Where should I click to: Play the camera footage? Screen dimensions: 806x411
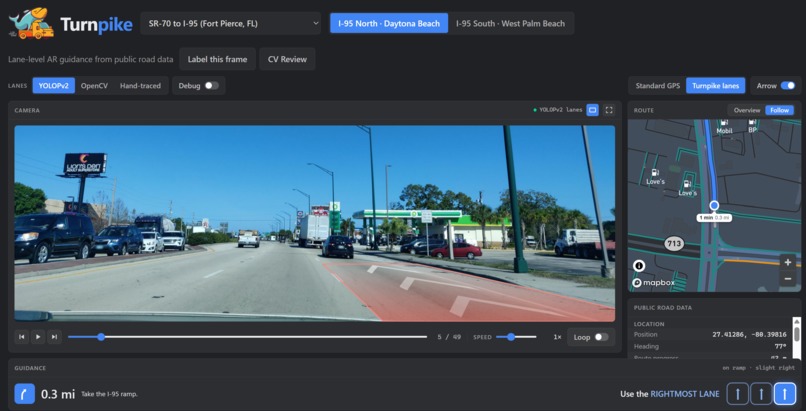38,337
